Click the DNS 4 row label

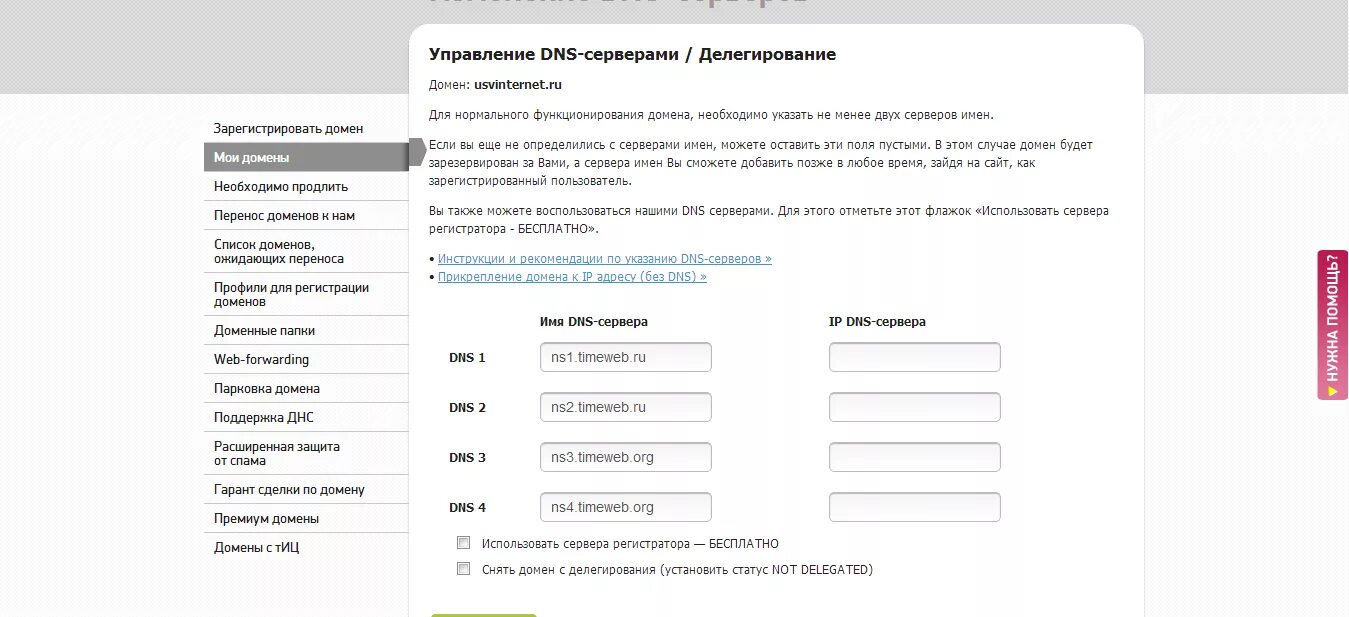point(467,507)
